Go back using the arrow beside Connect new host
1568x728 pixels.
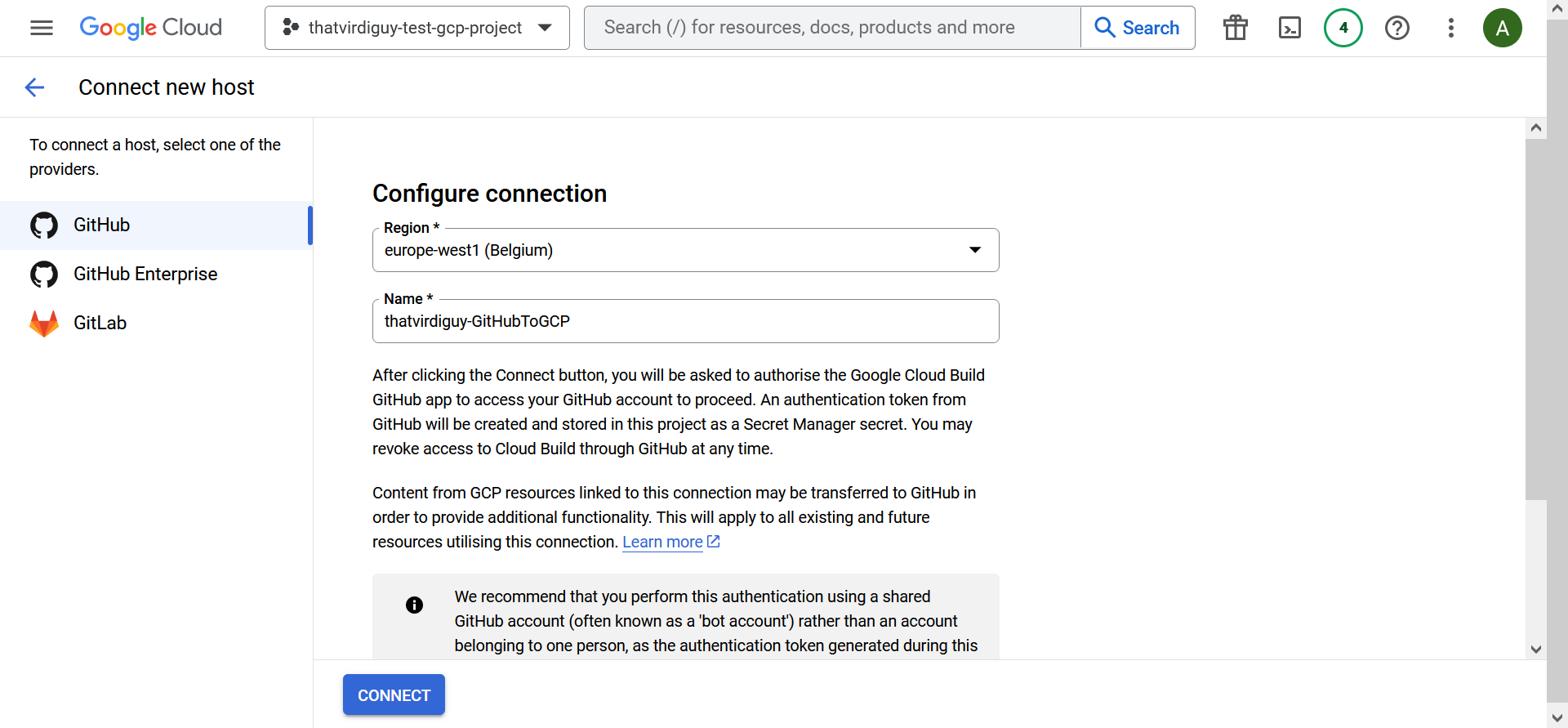coord(34,87)
